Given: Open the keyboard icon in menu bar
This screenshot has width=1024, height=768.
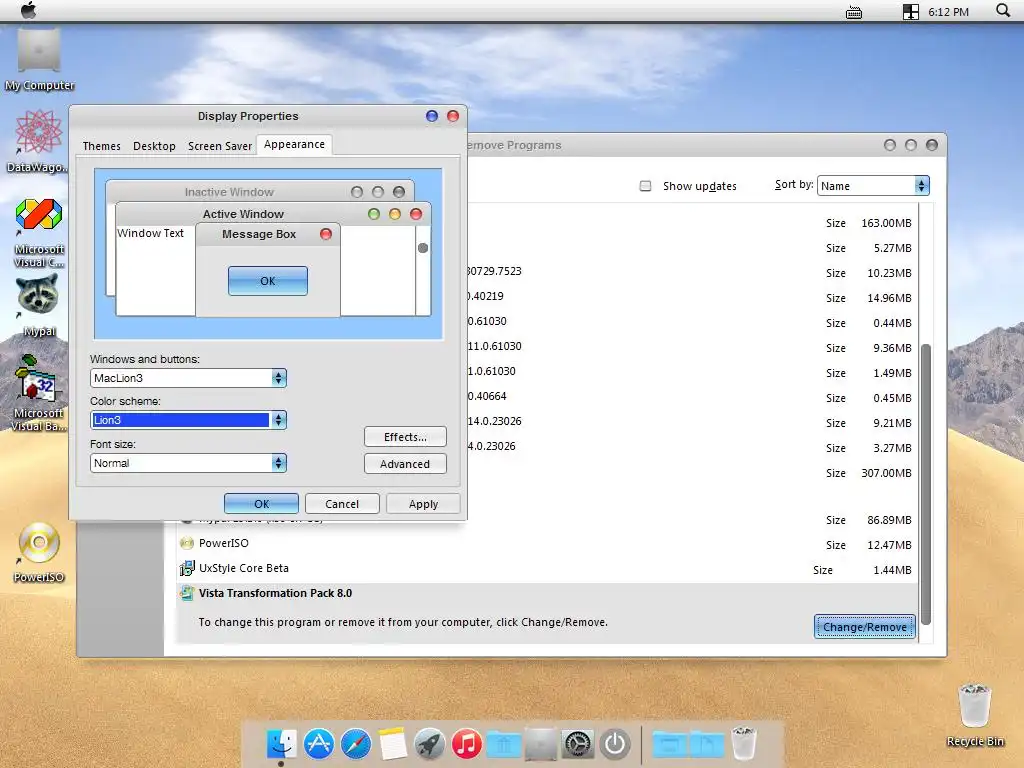Looking at the screenshot, I should pos(854,12).
